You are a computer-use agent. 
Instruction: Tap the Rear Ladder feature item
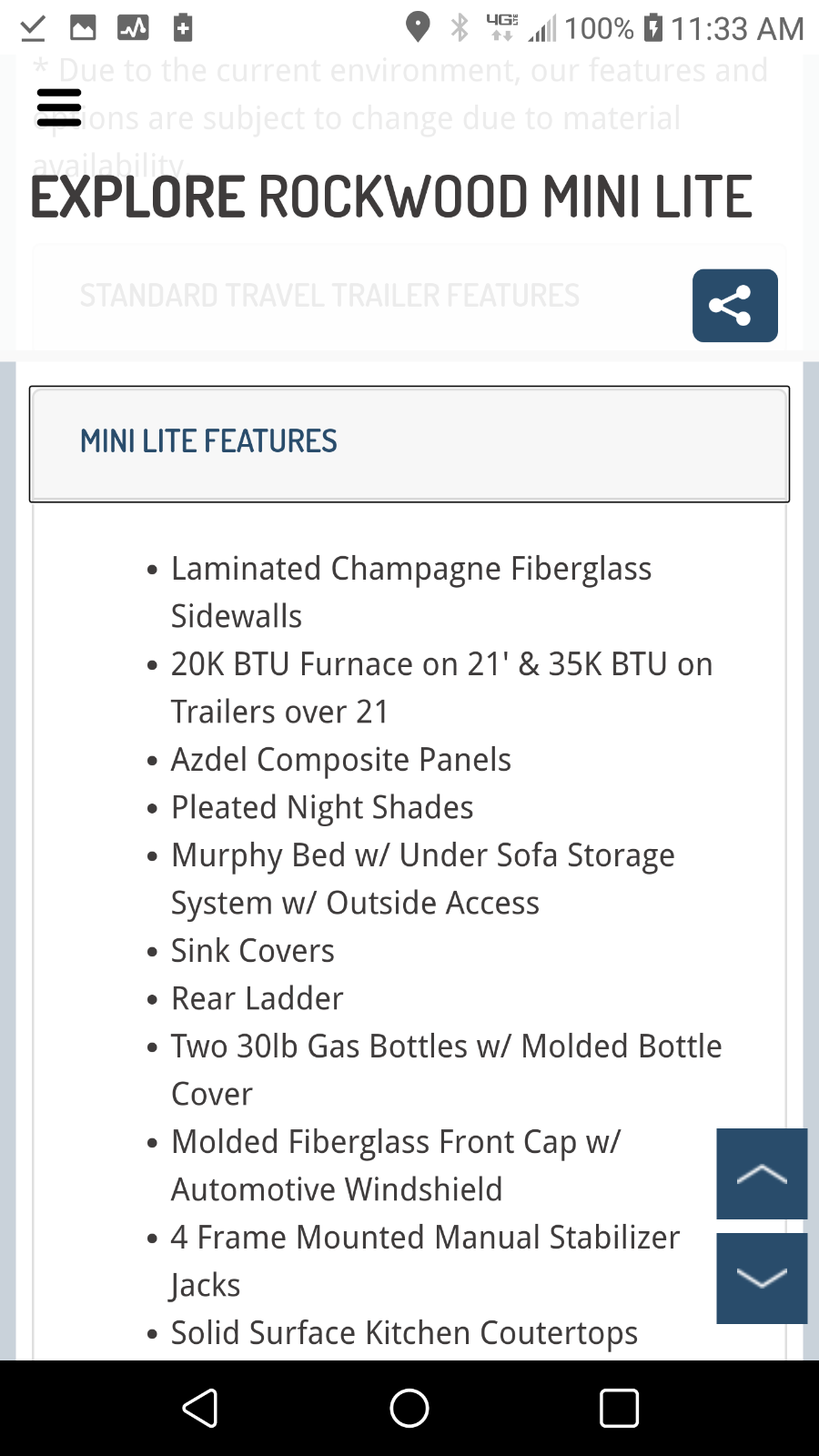(x=258, y=998)
